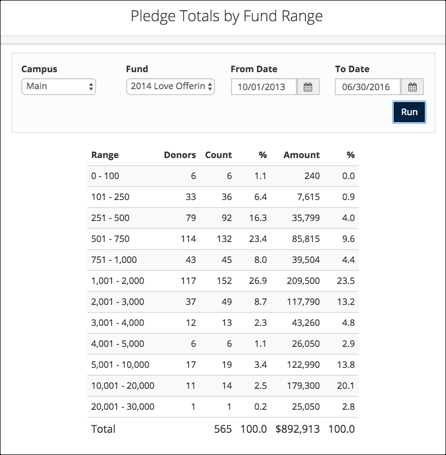Focus the To Date field 06/30/2016
This screenshot has width=446, height=455.
pos(368,87)
